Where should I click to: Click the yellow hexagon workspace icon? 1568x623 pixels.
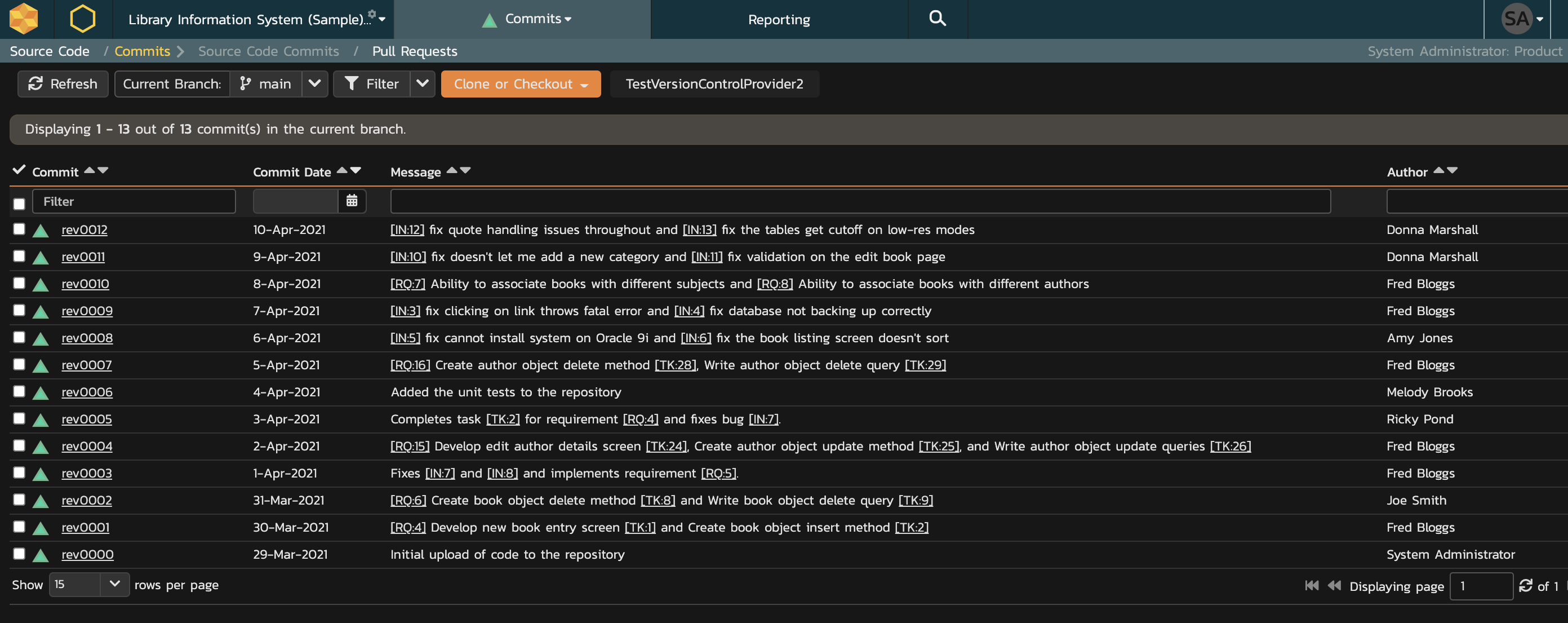coord(82,19)
